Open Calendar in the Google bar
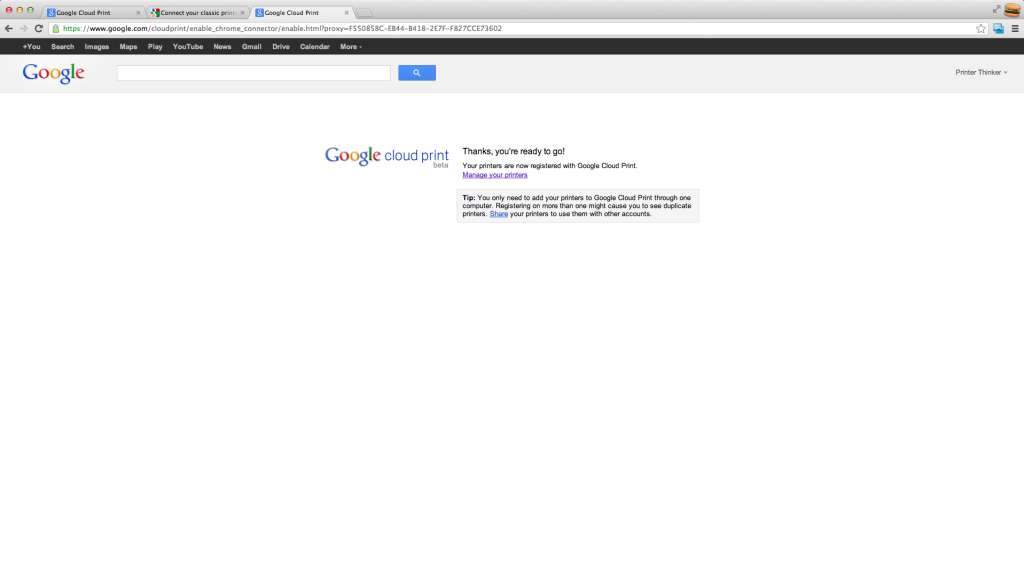This screenshot has height=562, width=1024. point(315,47)
